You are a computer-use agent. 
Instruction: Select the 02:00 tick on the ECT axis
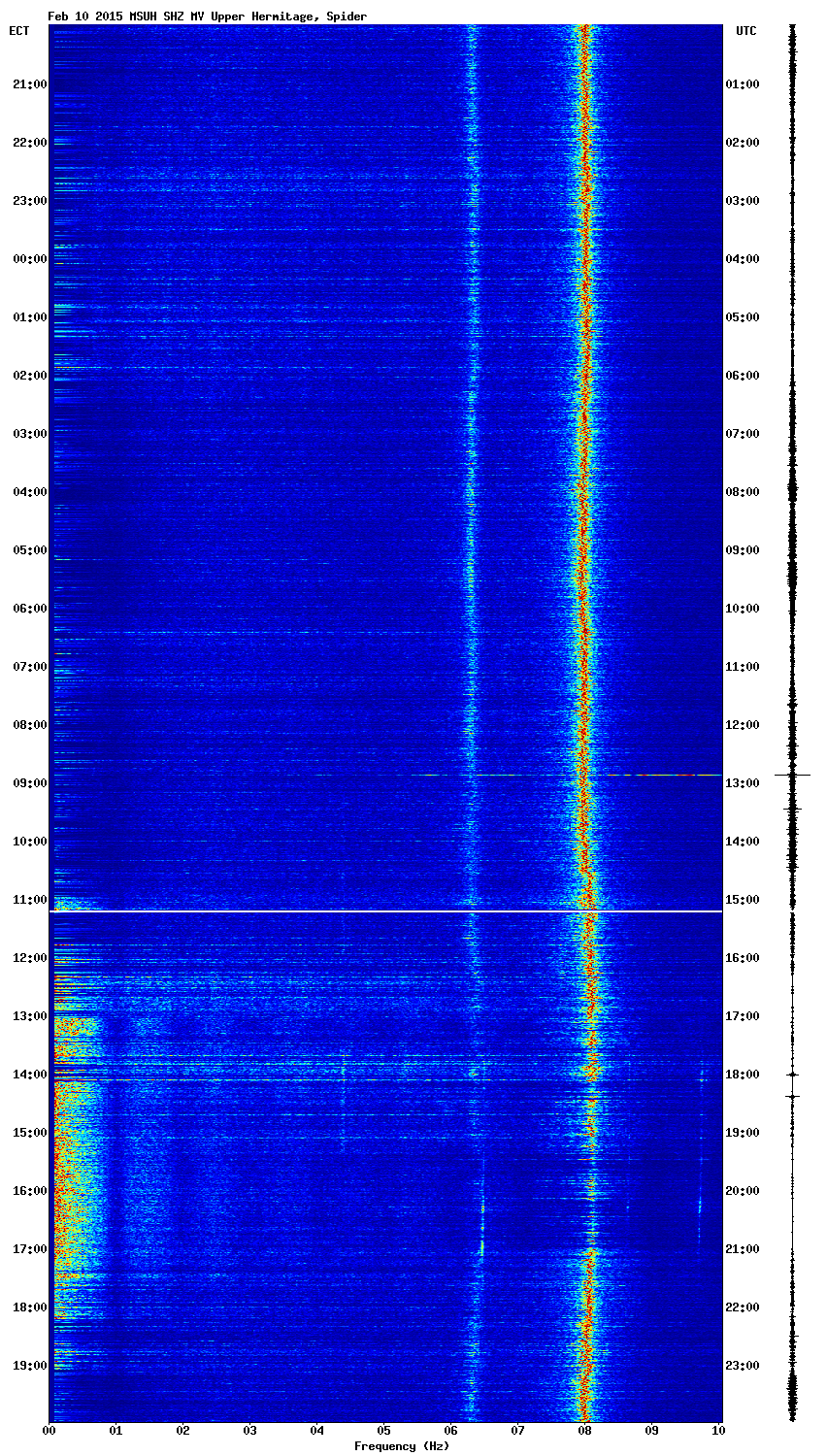(x=29, y=376)
